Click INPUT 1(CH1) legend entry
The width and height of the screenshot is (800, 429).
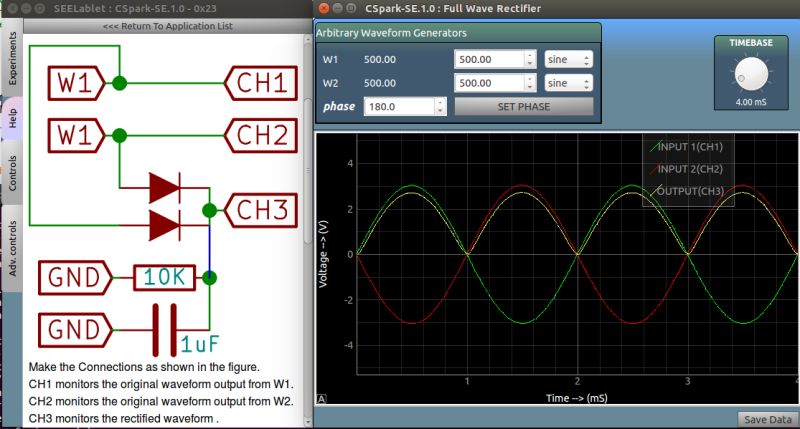[687, 147]
